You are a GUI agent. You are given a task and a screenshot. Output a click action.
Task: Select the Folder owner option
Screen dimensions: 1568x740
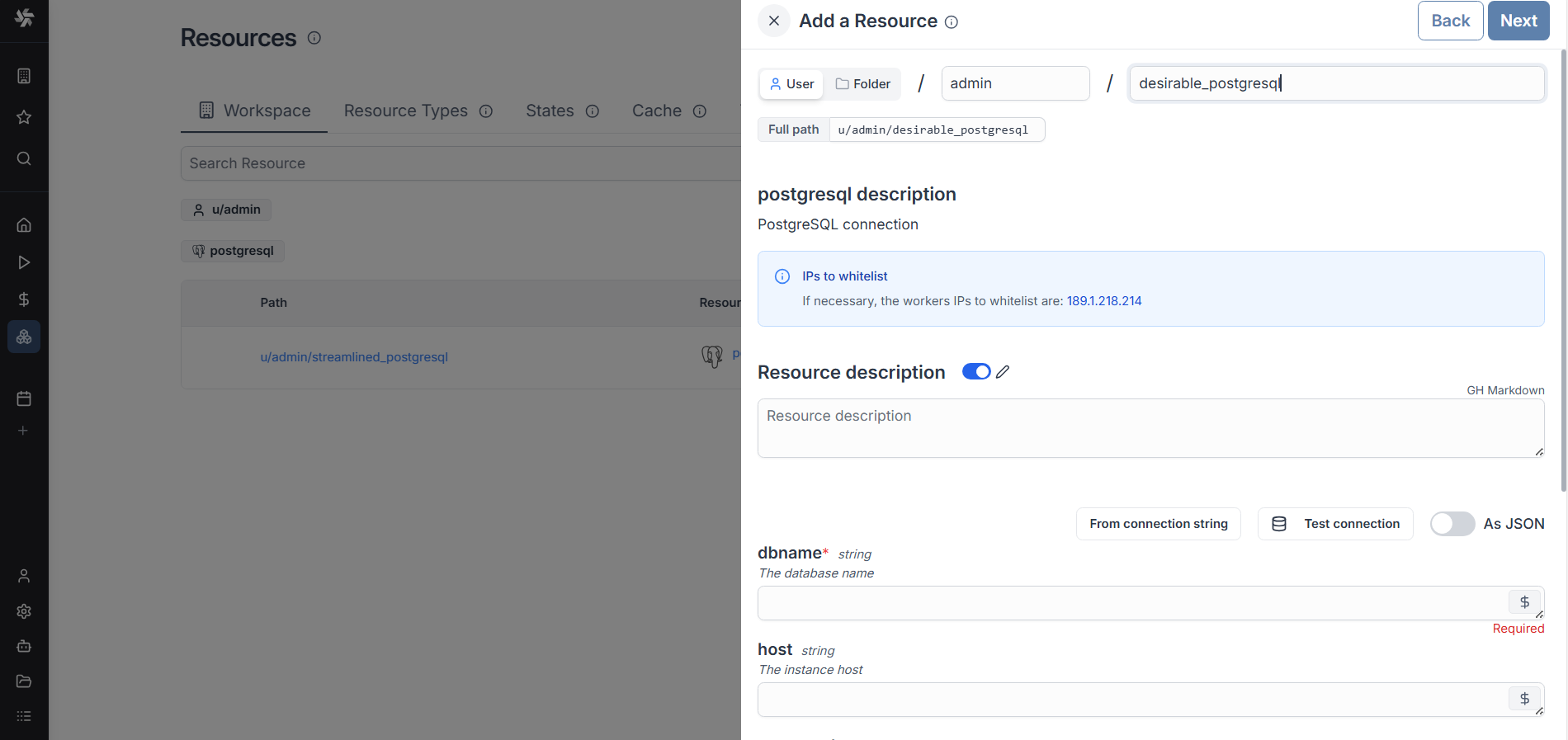click(x=862, y=84)
